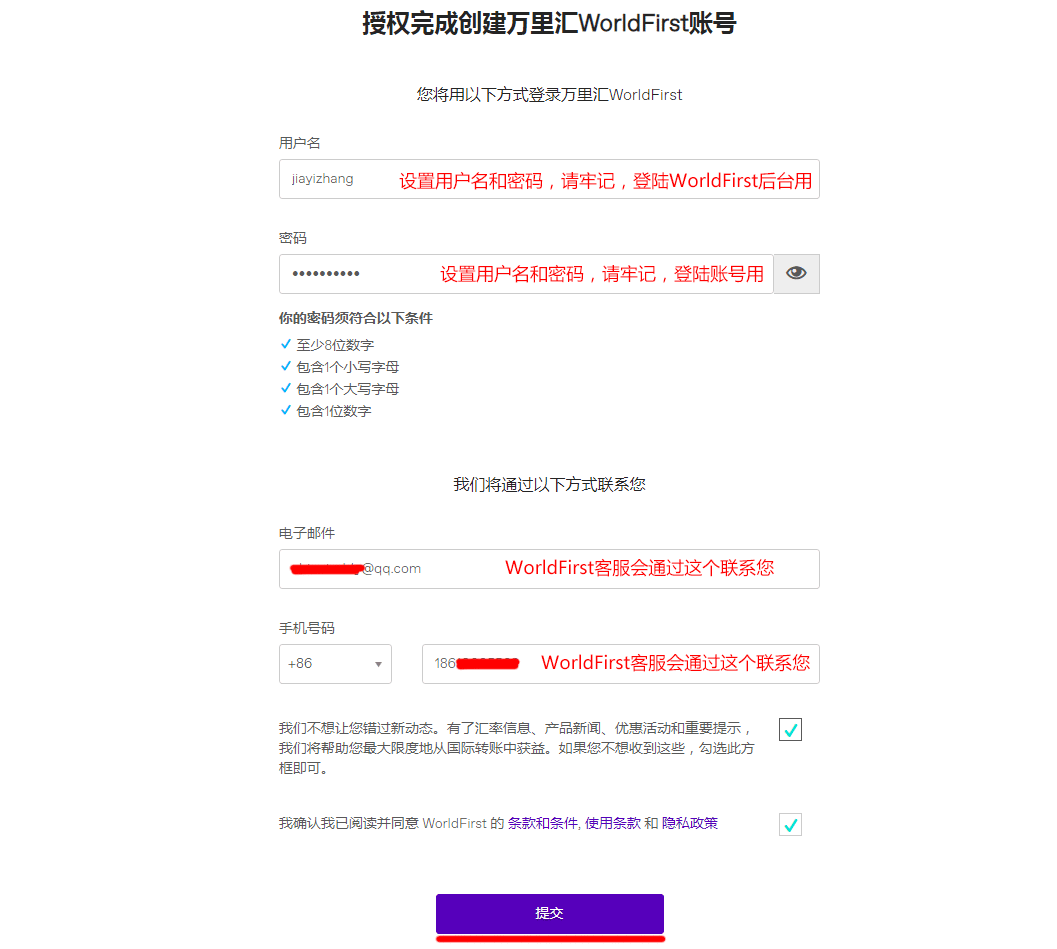Click the username field containing jiayizhang
Viewport: 1057px width, 949px height.
(x=549, y=179)
